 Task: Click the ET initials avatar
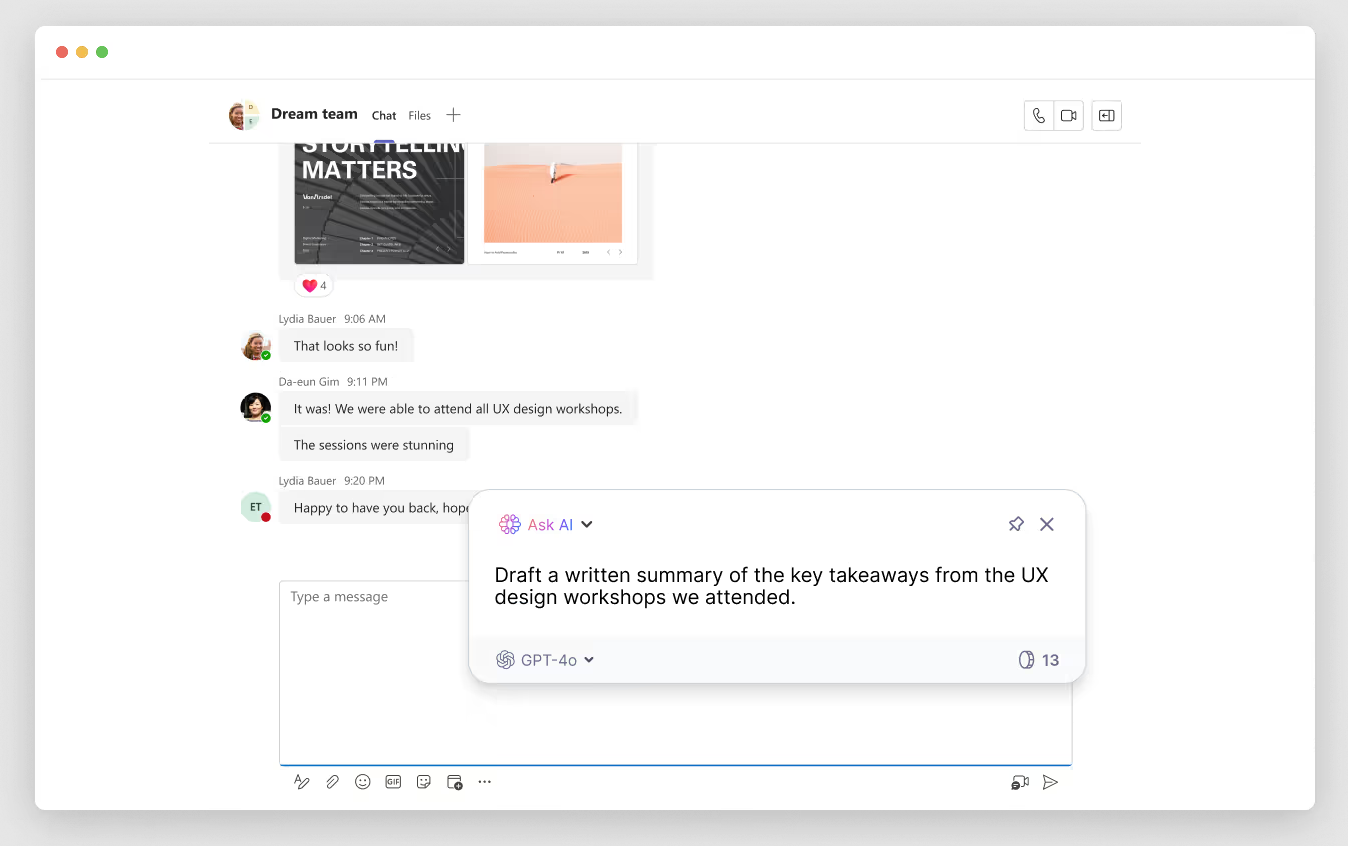tap(256, 507)
